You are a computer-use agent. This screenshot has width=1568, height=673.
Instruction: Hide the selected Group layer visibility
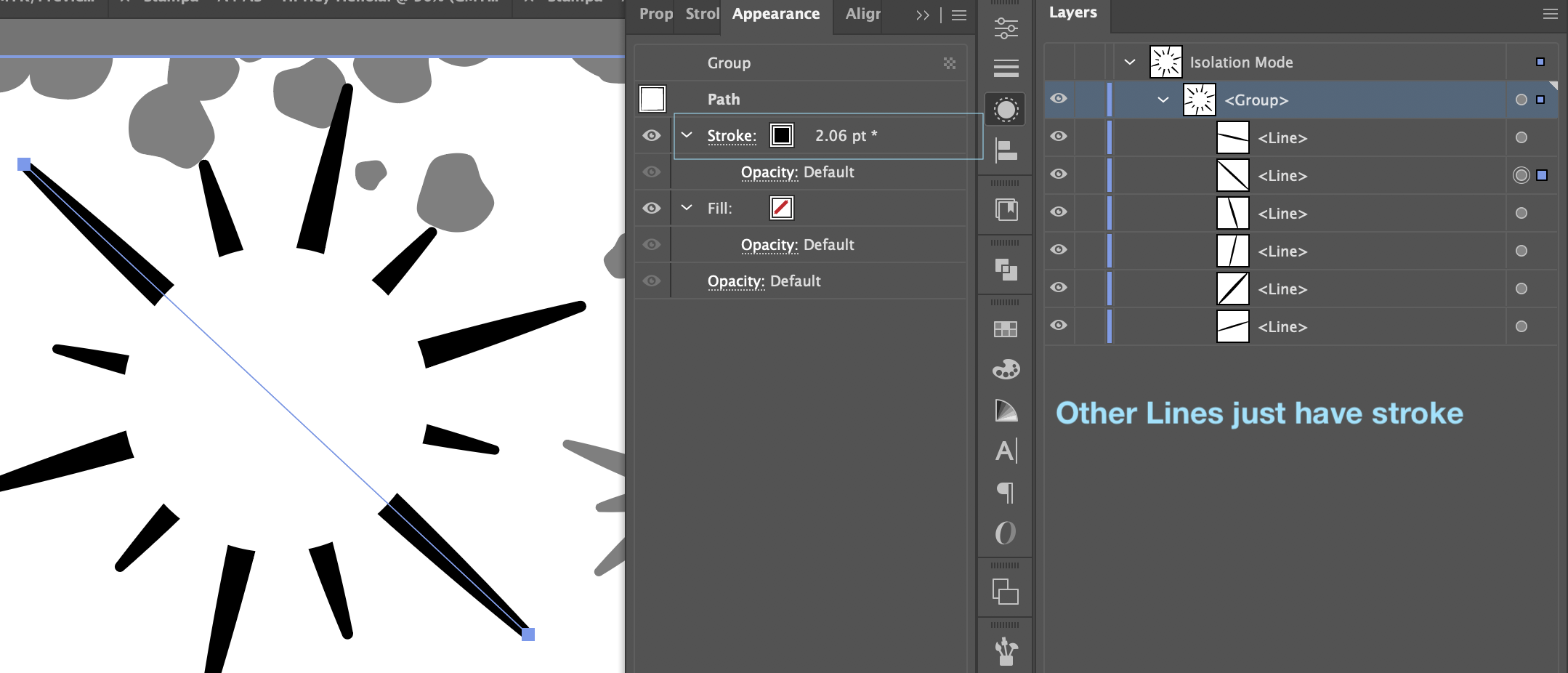click(1058, 100)
